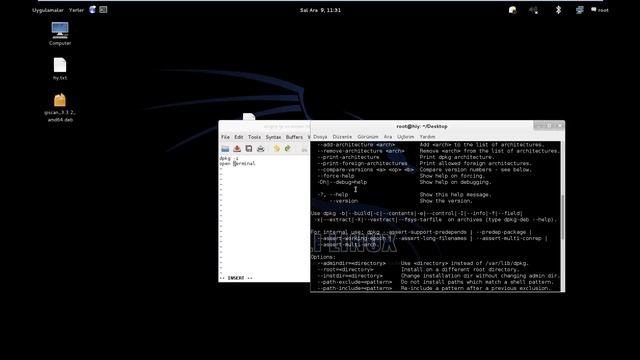
Task: Click '--path-exclude=<pattern>' option in terminal
Action: pos(354,282)
